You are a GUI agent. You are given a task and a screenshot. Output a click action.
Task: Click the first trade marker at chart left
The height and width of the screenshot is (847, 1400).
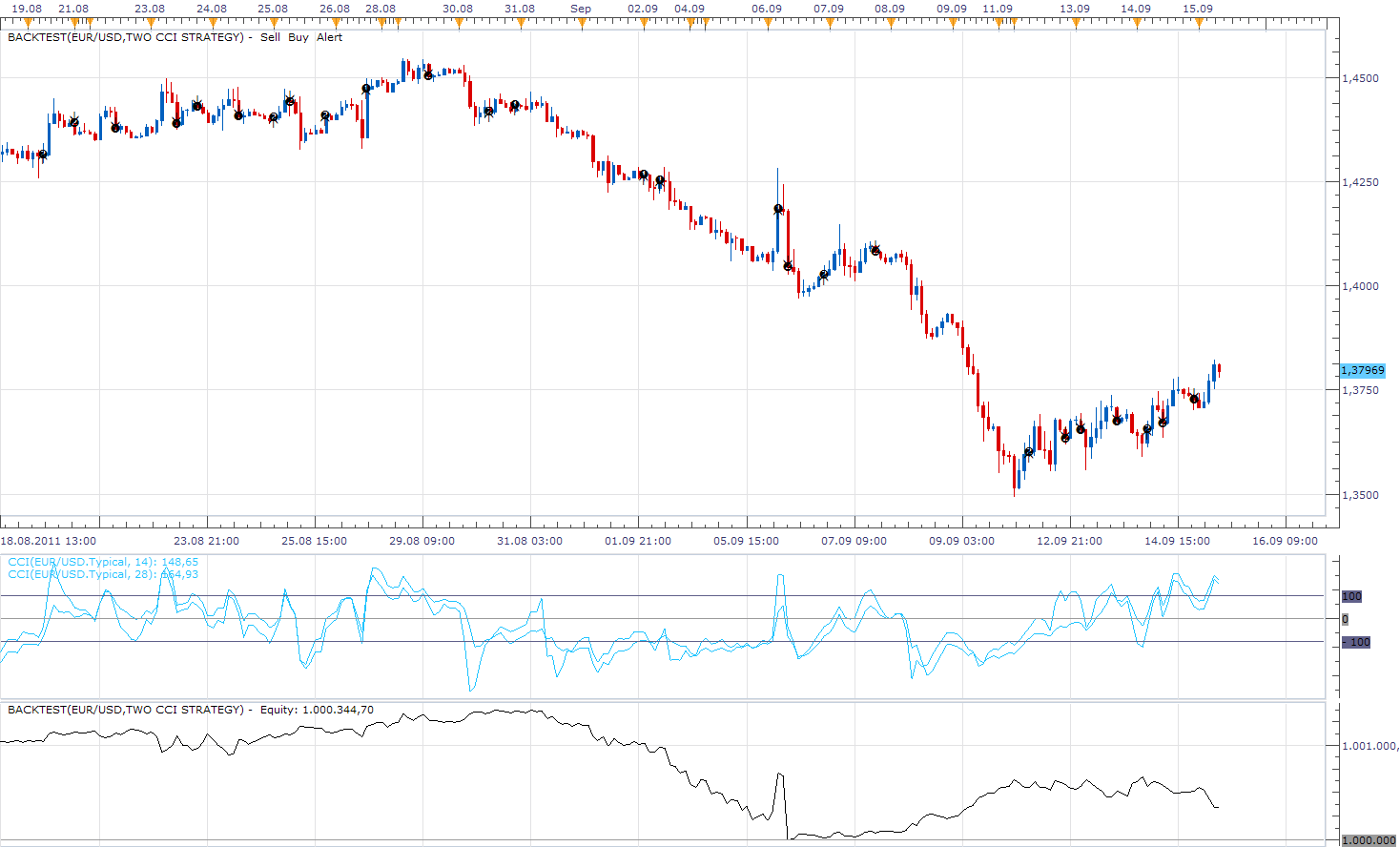click(x=42, y=155)
